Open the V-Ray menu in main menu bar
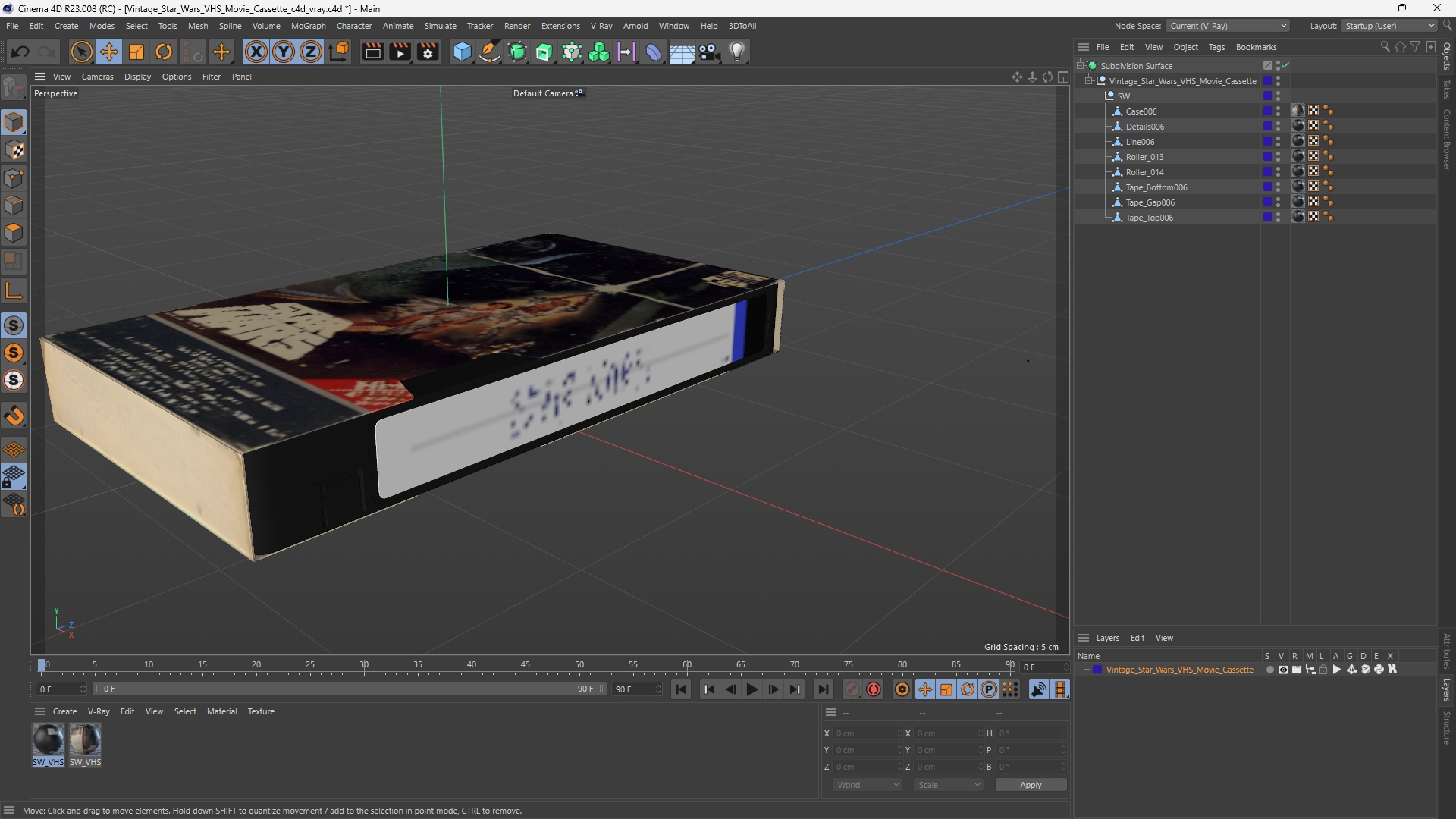The image size is (1456, 819). point(601,26)
